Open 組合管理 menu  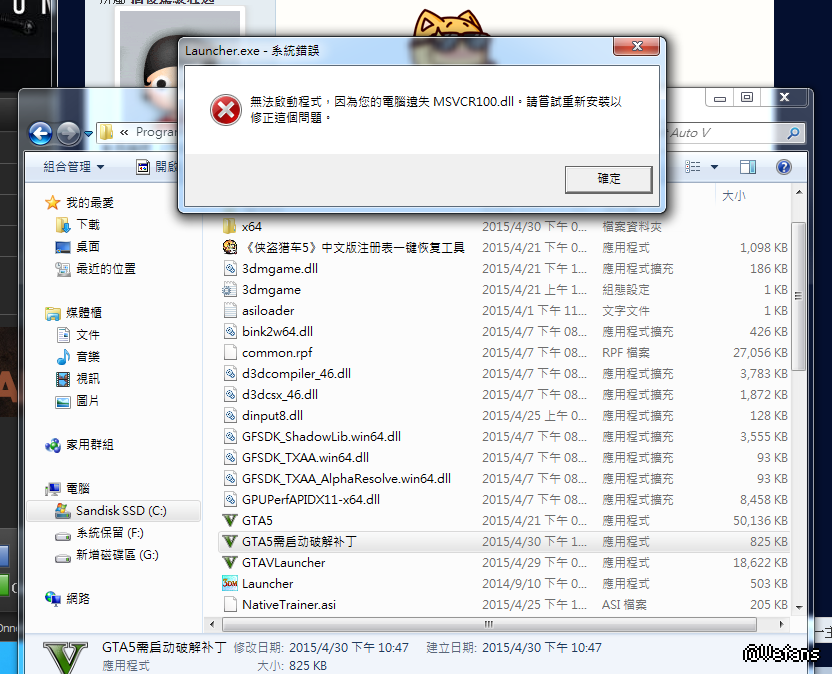[74, 167]
